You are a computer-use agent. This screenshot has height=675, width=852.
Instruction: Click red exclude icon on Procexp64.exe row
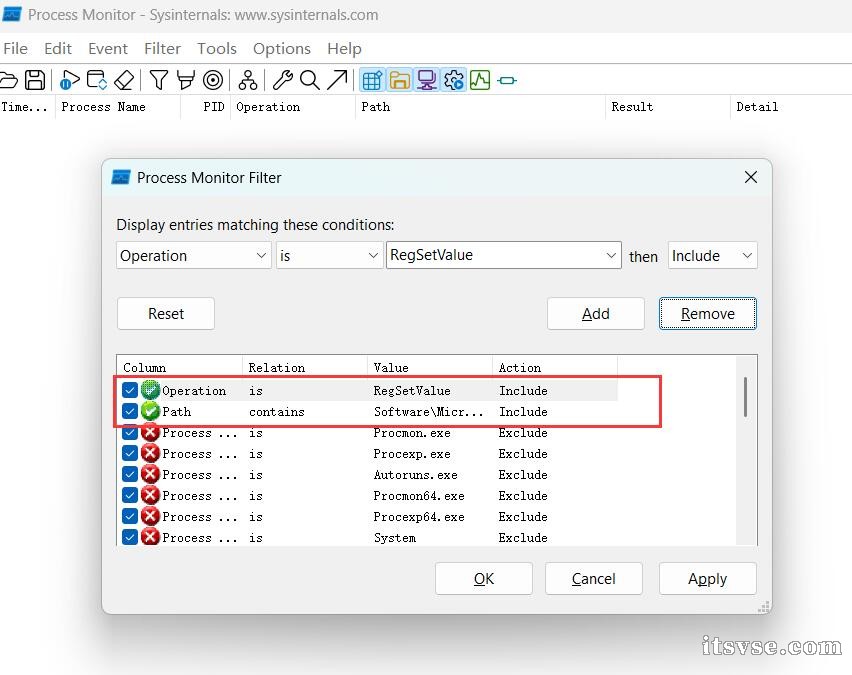(x=151, y=516)
